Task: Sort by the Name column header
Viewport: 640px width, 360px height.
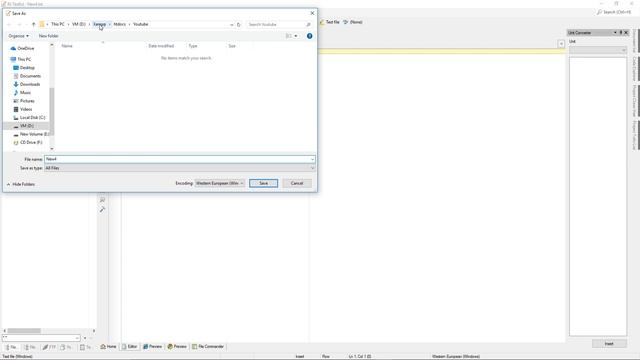Action: 67,46
